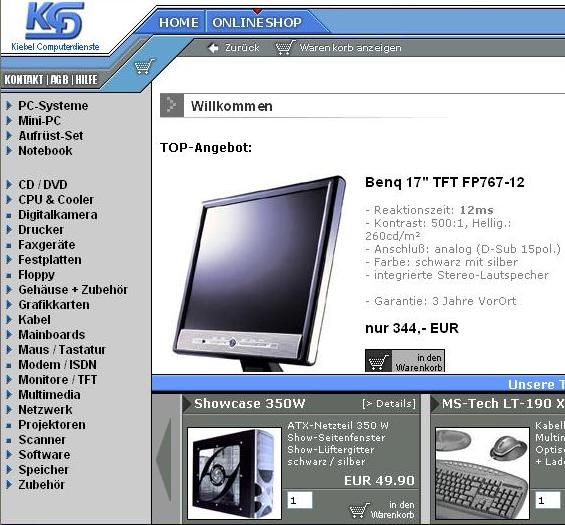Viewport: 565px width, 525px height.
Task: Click the arrow bullet before Drucker
Action: point(9,230)
